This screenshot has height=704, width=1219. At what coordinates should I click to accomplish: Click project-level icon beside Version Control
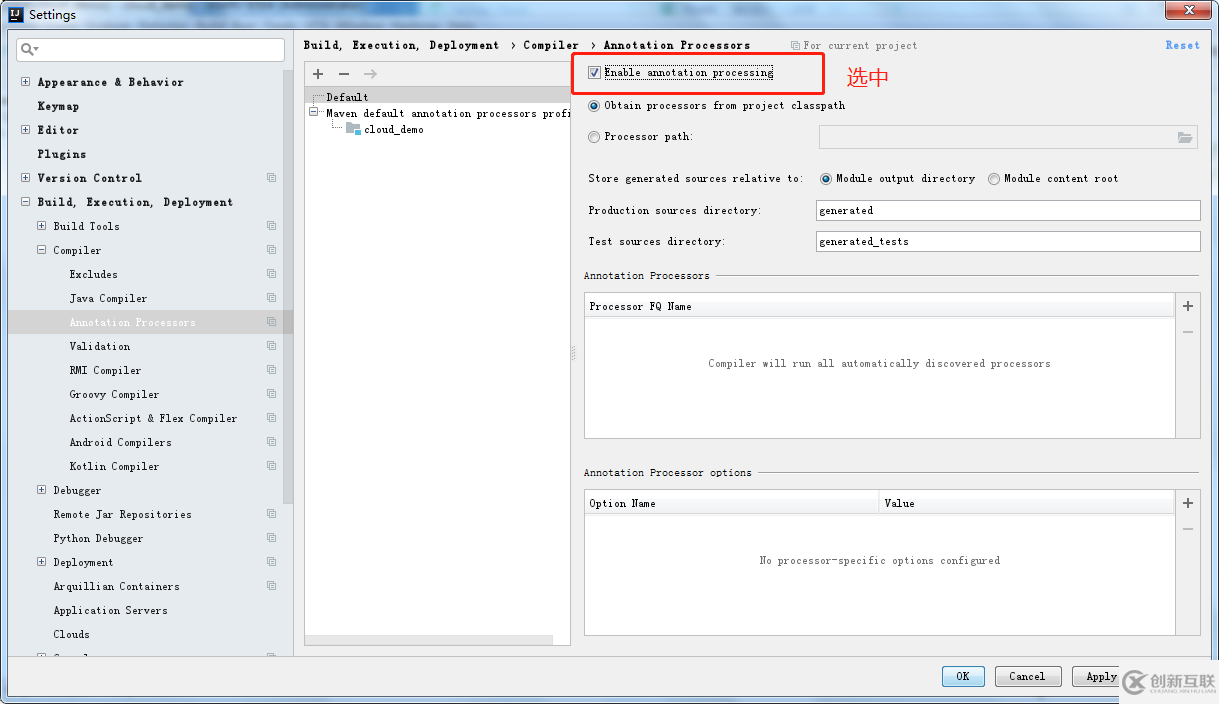[x=271, y=178]
